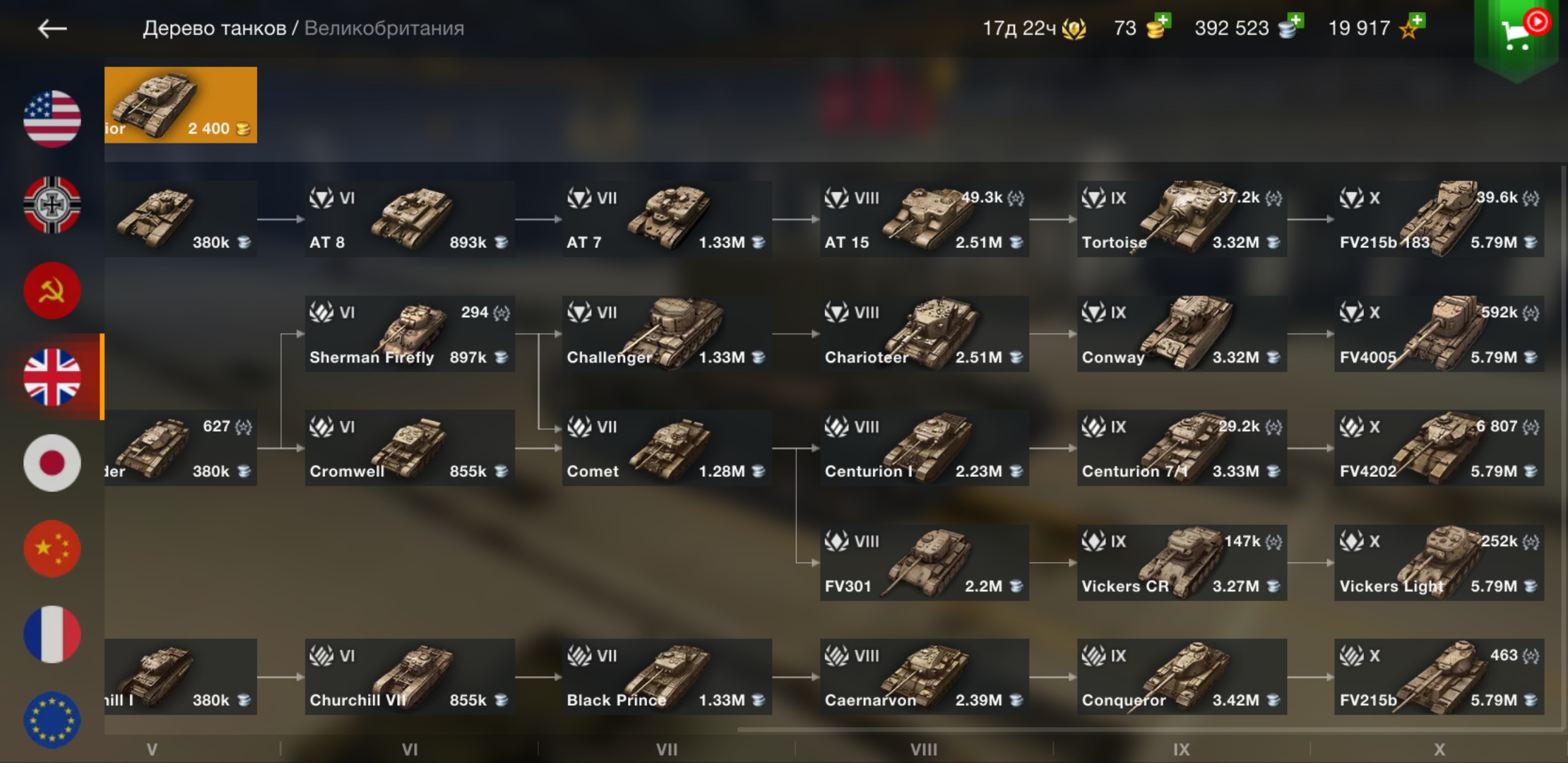Go back using the arrow icon
The height and width of the screenshot is (763, 1568).
(52, 29)
